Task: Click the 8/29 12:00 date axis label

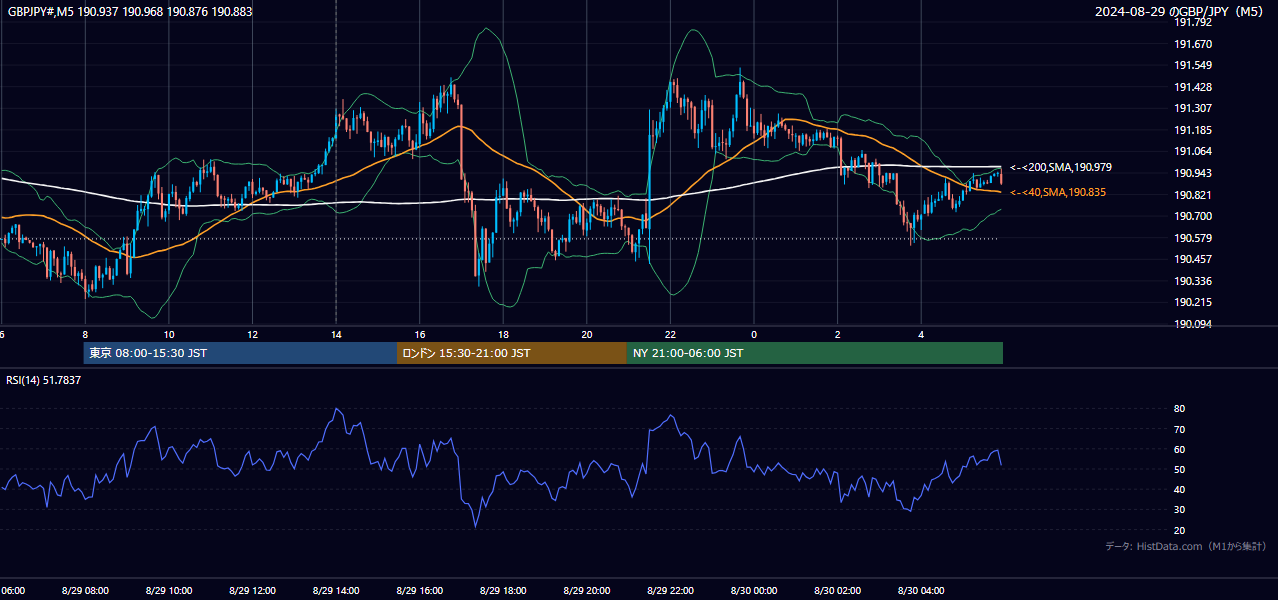Action: tap(253, 591)
